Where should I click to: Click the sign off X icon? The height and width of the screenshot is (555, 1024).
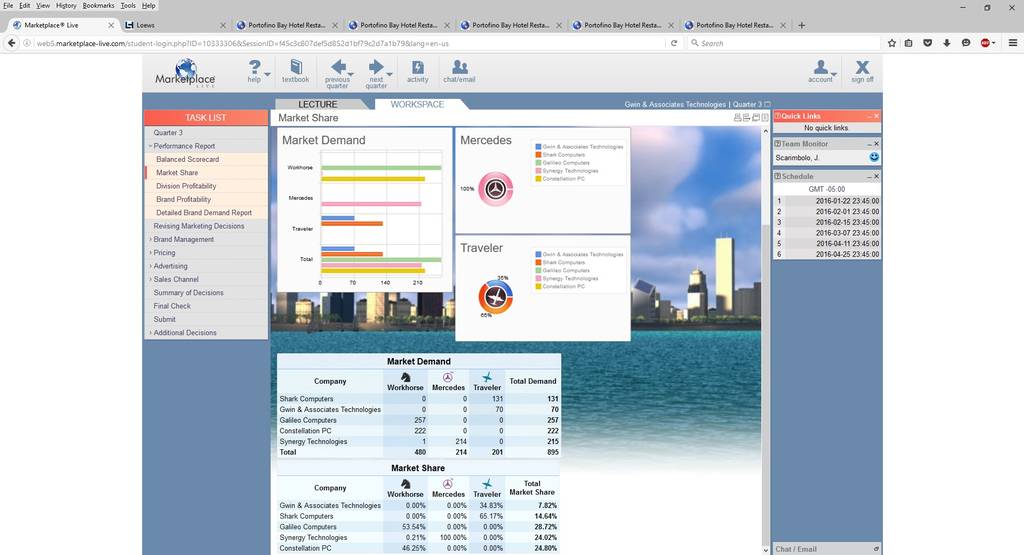pyautogui.click(x=862, y=67)
